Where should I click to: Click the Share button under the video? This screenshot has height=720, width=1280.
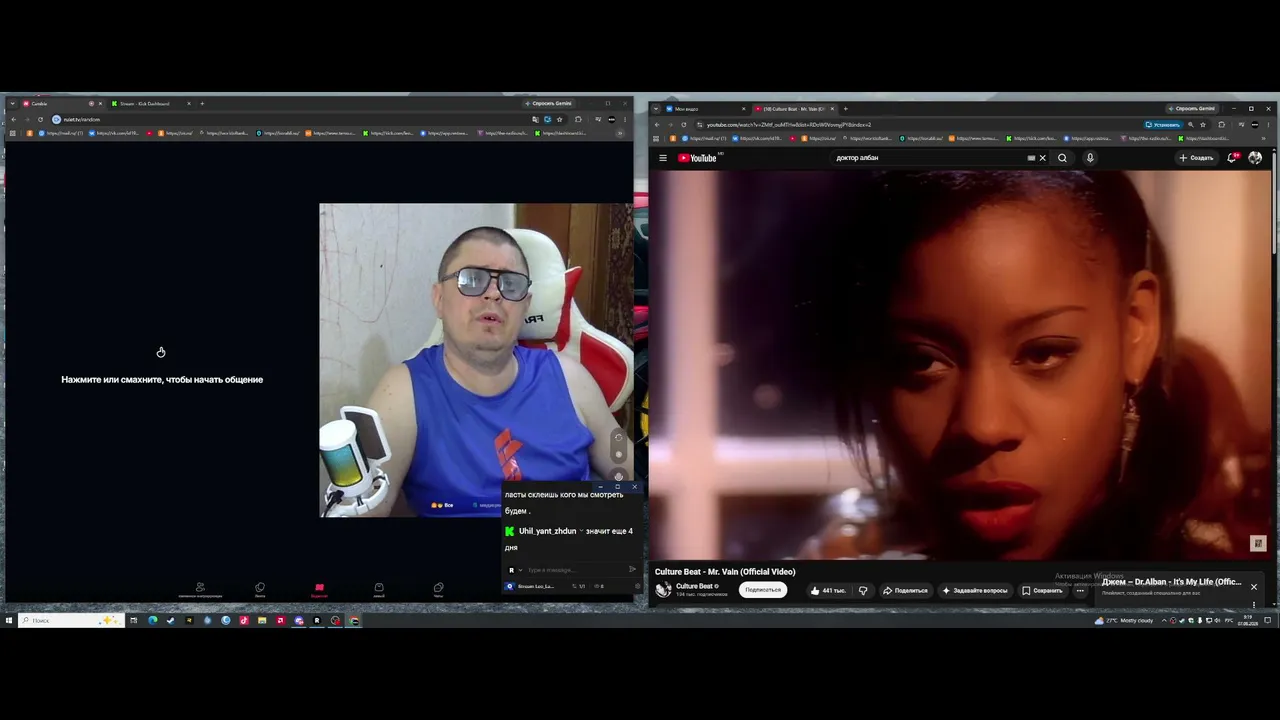[x=905, y=590]
